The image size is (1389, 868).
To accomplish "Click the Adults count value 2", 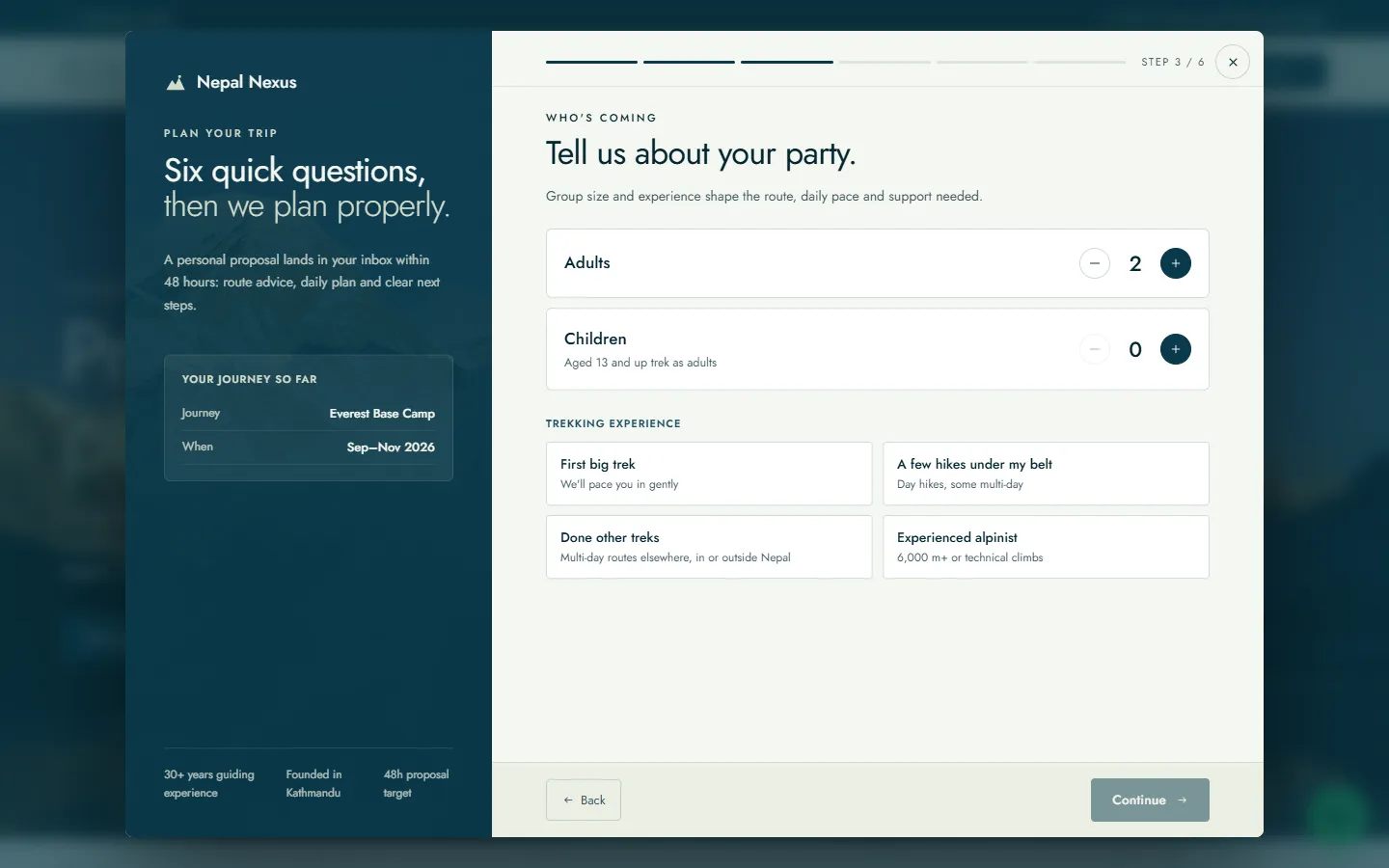I will coord(1135,263).
